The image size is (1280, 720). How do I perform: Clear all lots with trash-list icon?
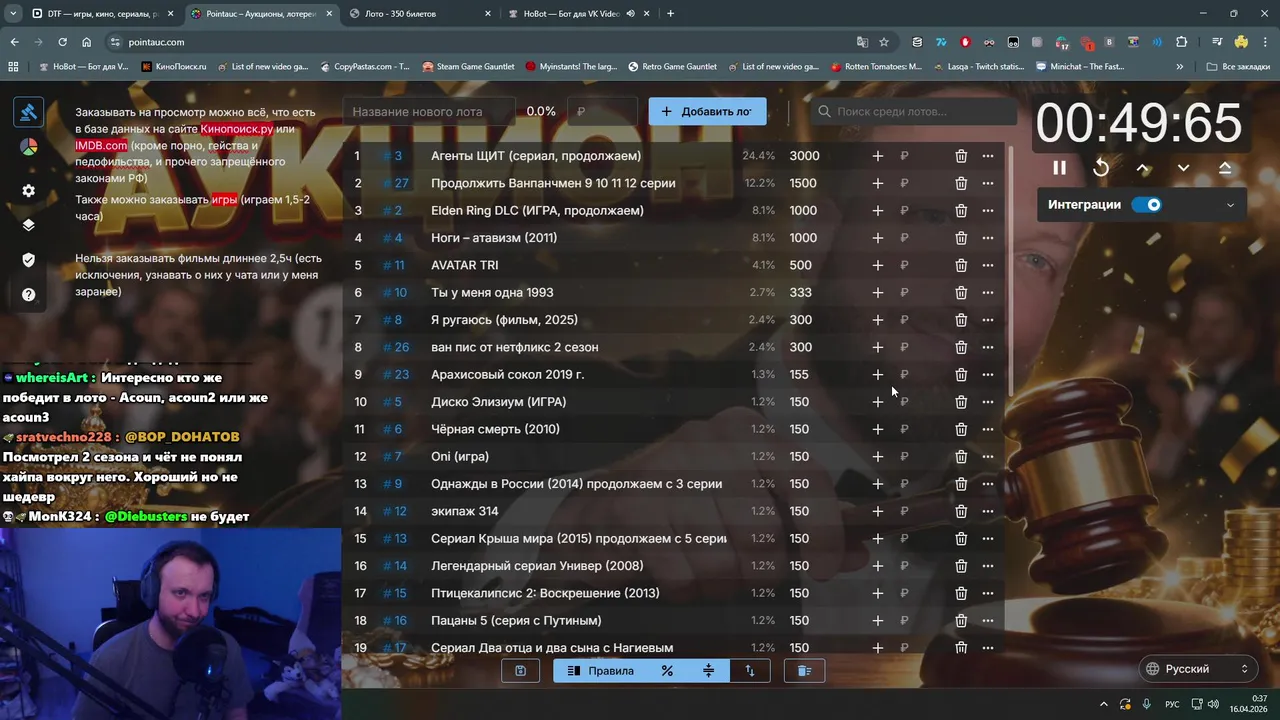tap(804, 671)
